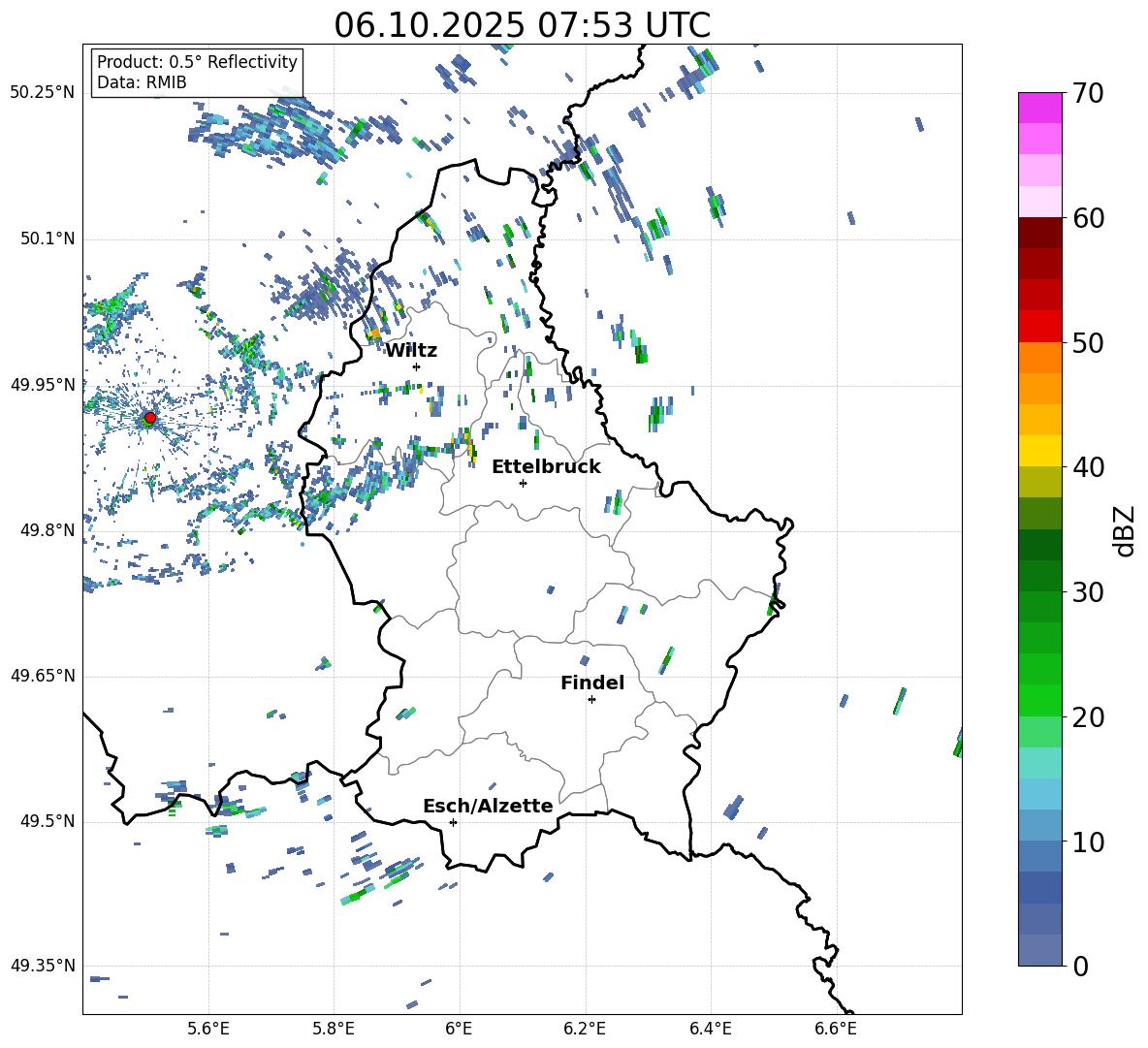Click the dBZ colorbar axis label
The width and height of the screenshot is (1148, 1048).
[1124, 531]
